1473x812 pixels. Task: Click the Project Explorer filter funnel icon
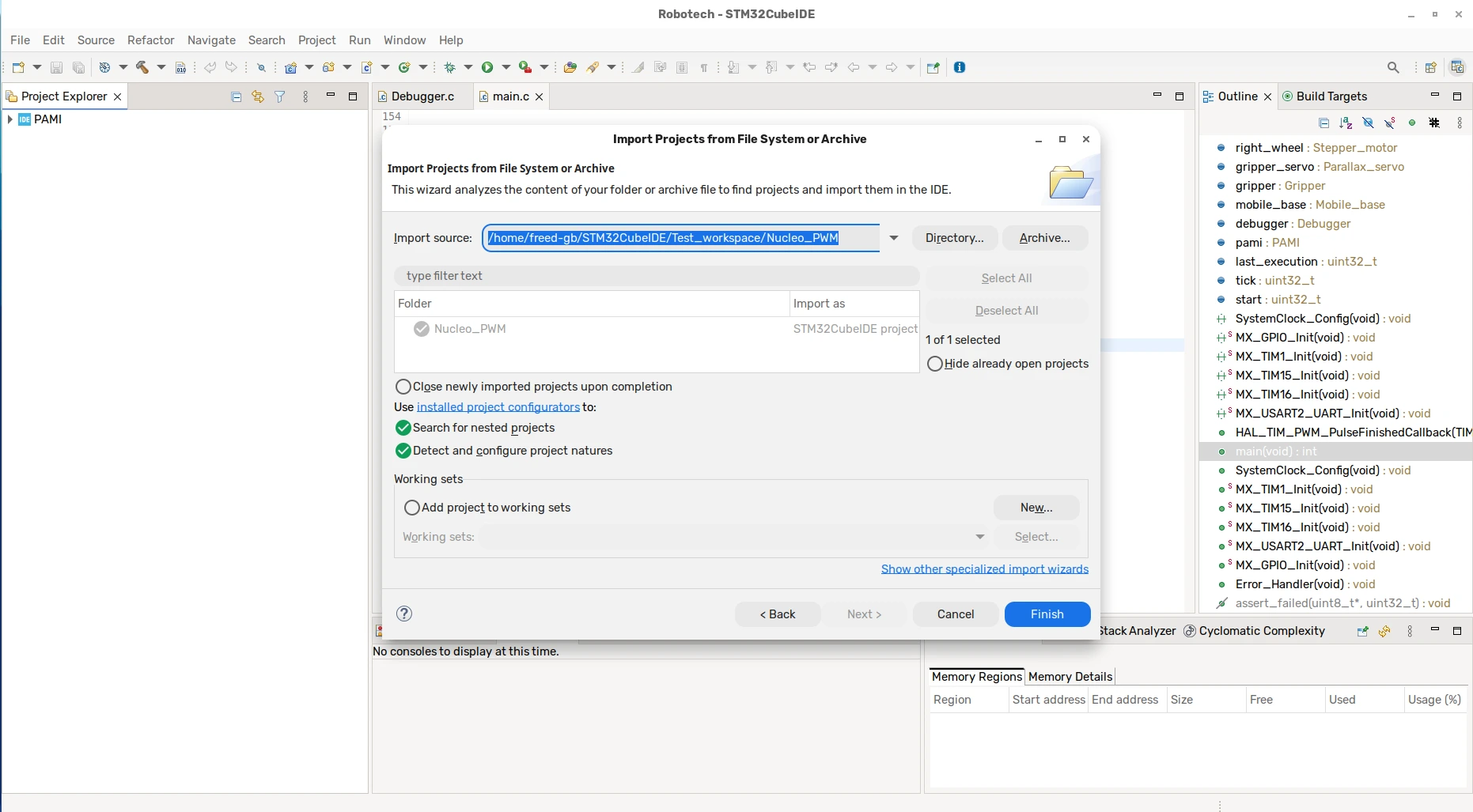(x=280, y=96)
